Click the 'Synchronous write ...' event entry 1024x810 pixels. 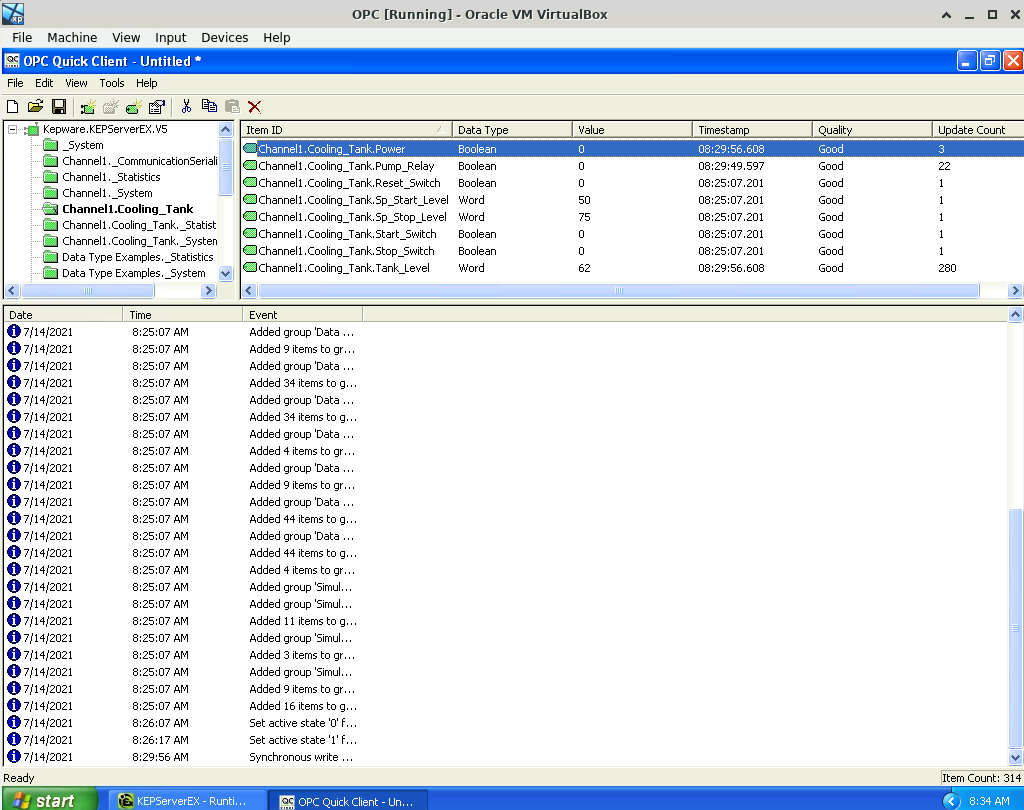[x=301, y=757]
